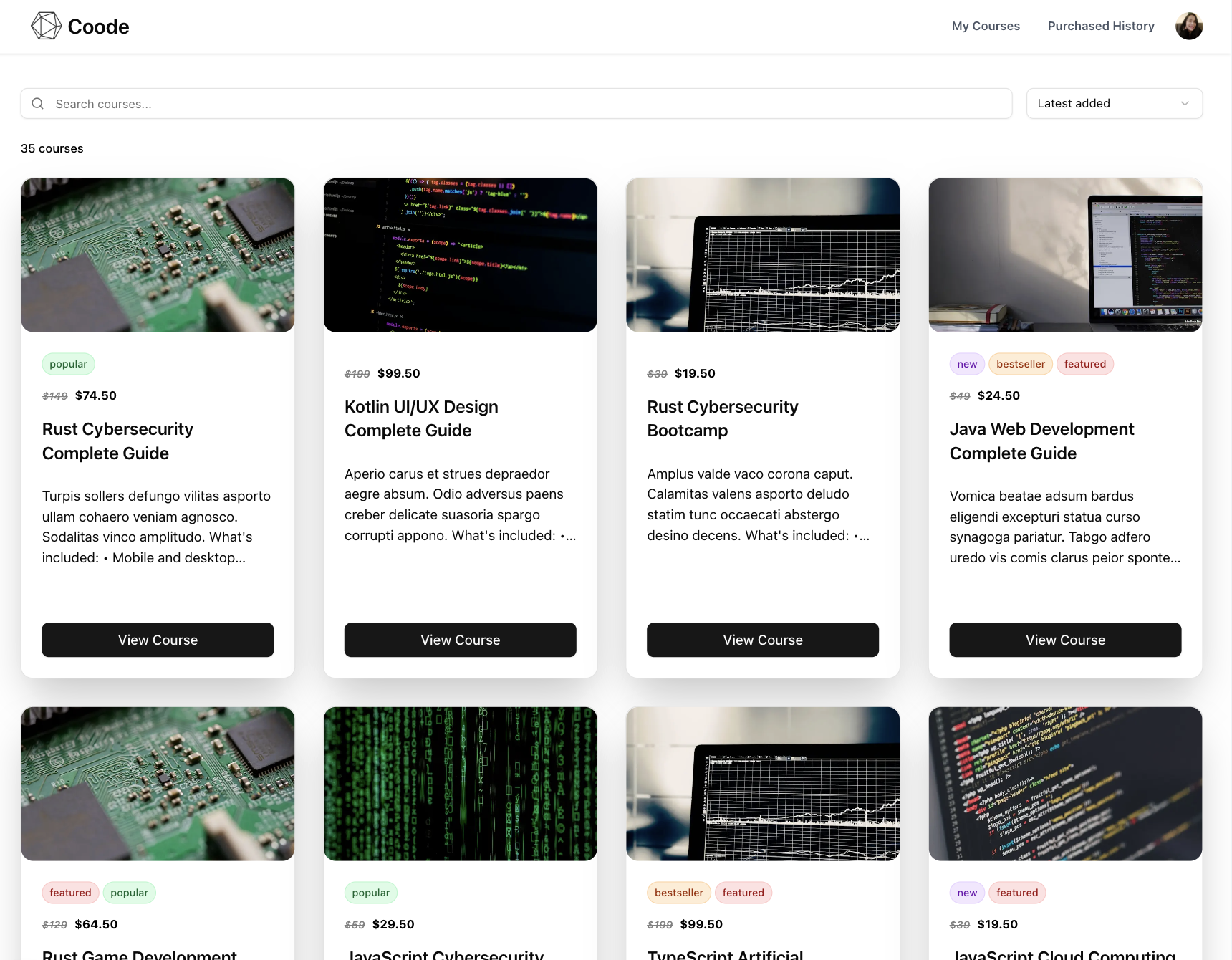Select the new tag on Java Web Development
This screenshot has height=960, width=1232.
pyautogui.click(x=966, y=364)
